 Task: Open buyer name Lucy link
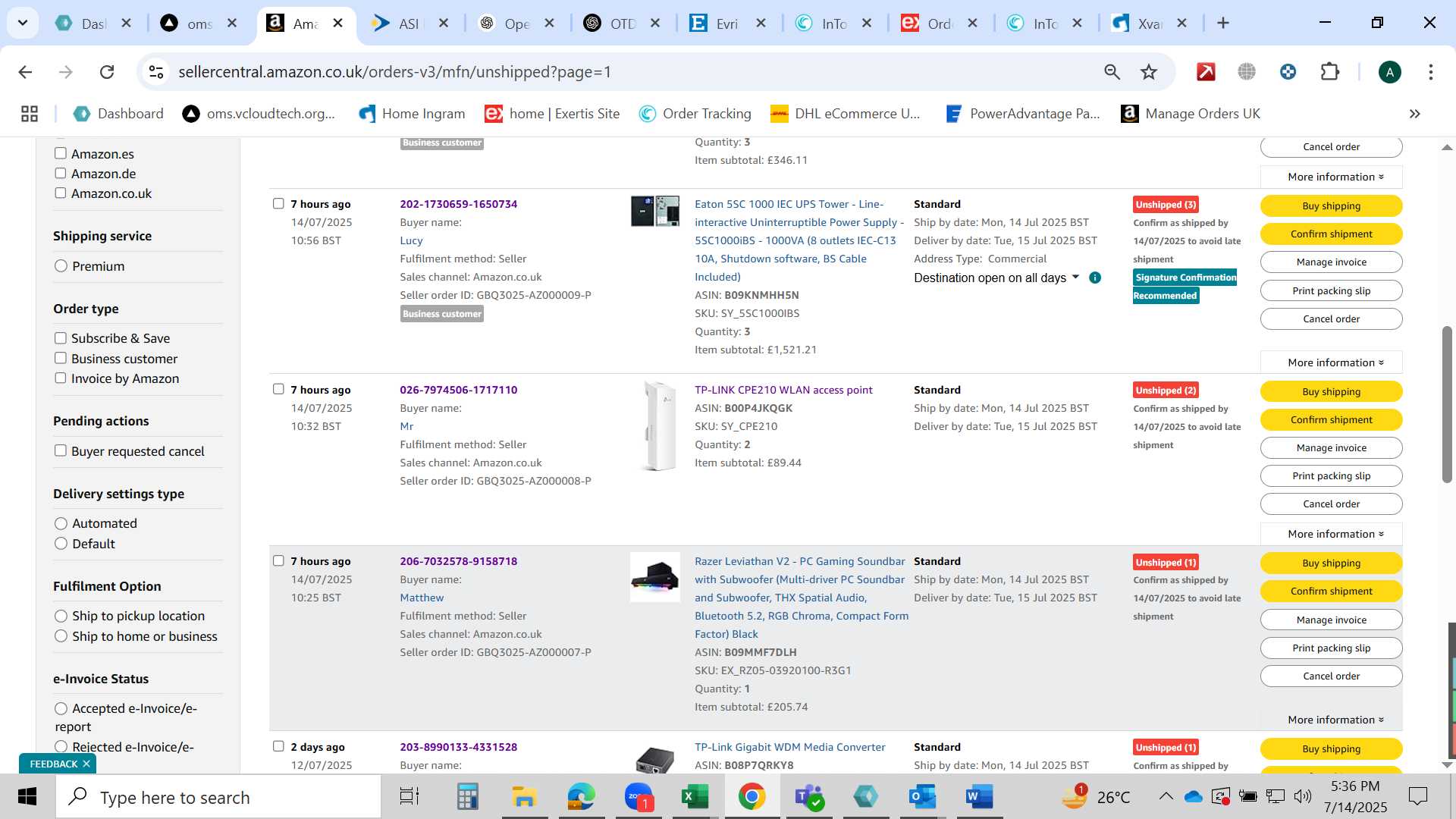tap(411, 240)
